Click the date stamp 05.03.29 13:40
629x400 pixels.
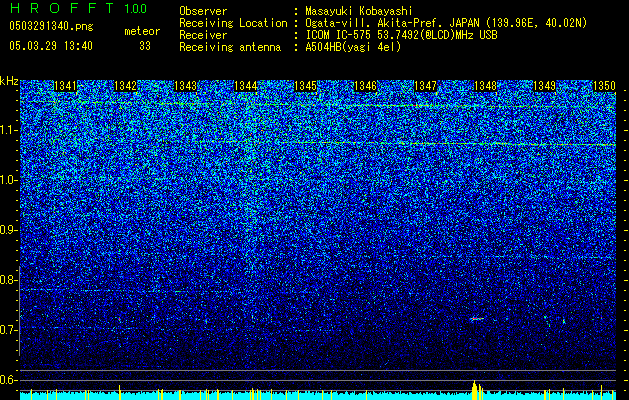coord(51,46)
